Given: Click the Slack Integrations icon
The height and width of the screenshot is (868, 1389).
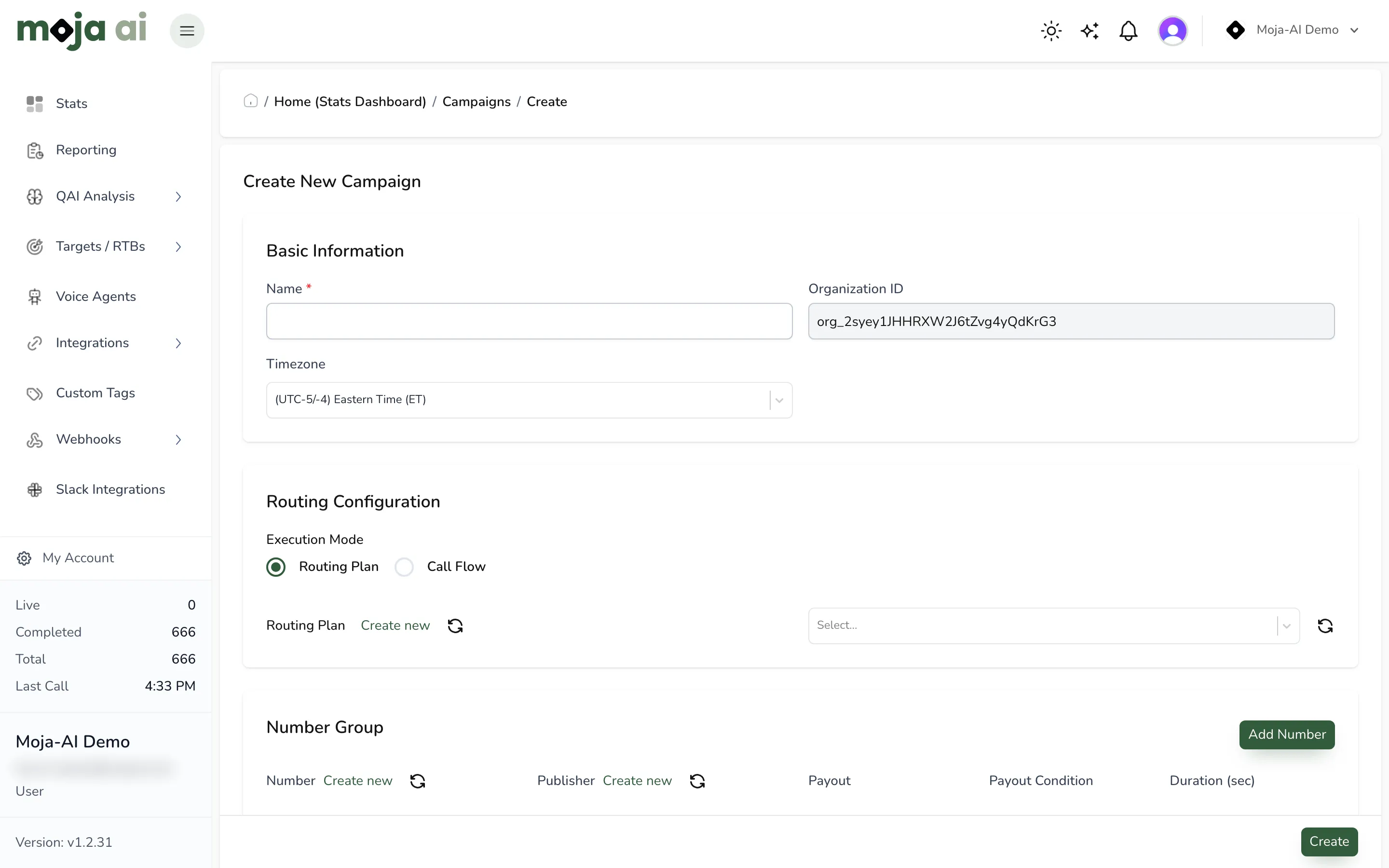Looking at the screenshot, I should point(34,489).
